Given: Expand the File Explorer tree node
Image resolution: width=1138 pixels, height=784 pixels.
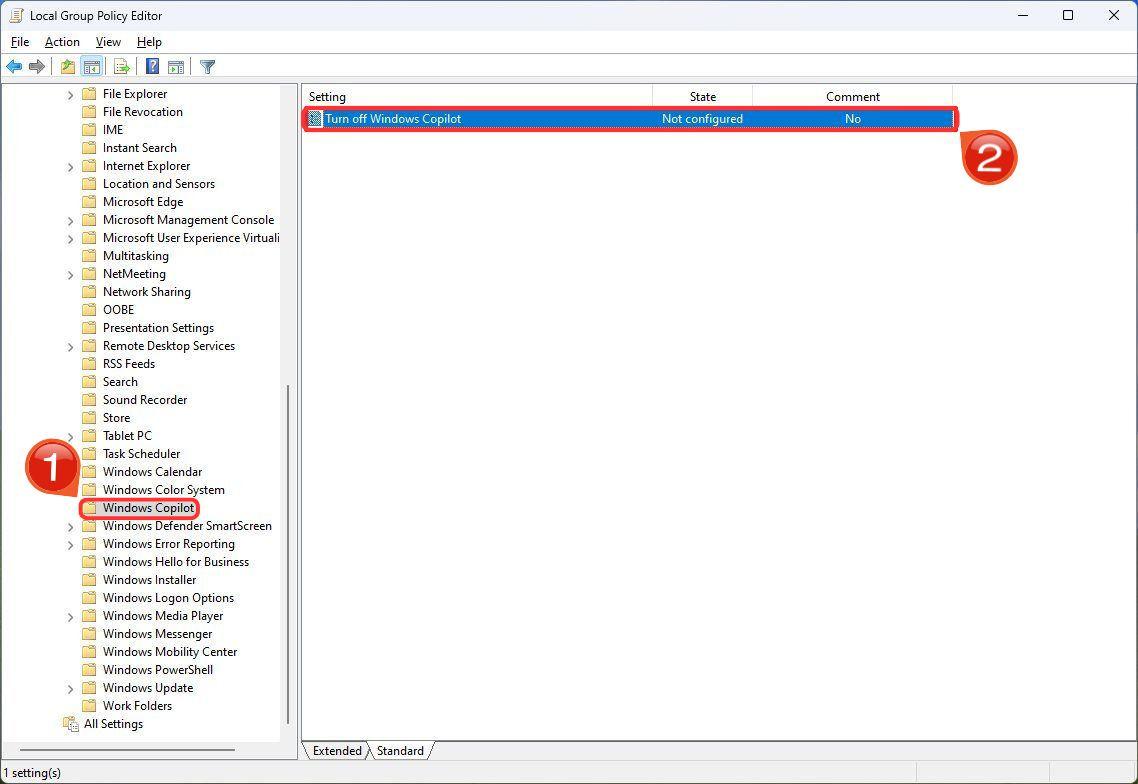Looking at the screenshot, I should pyautogui.click(x=70, y=94).
